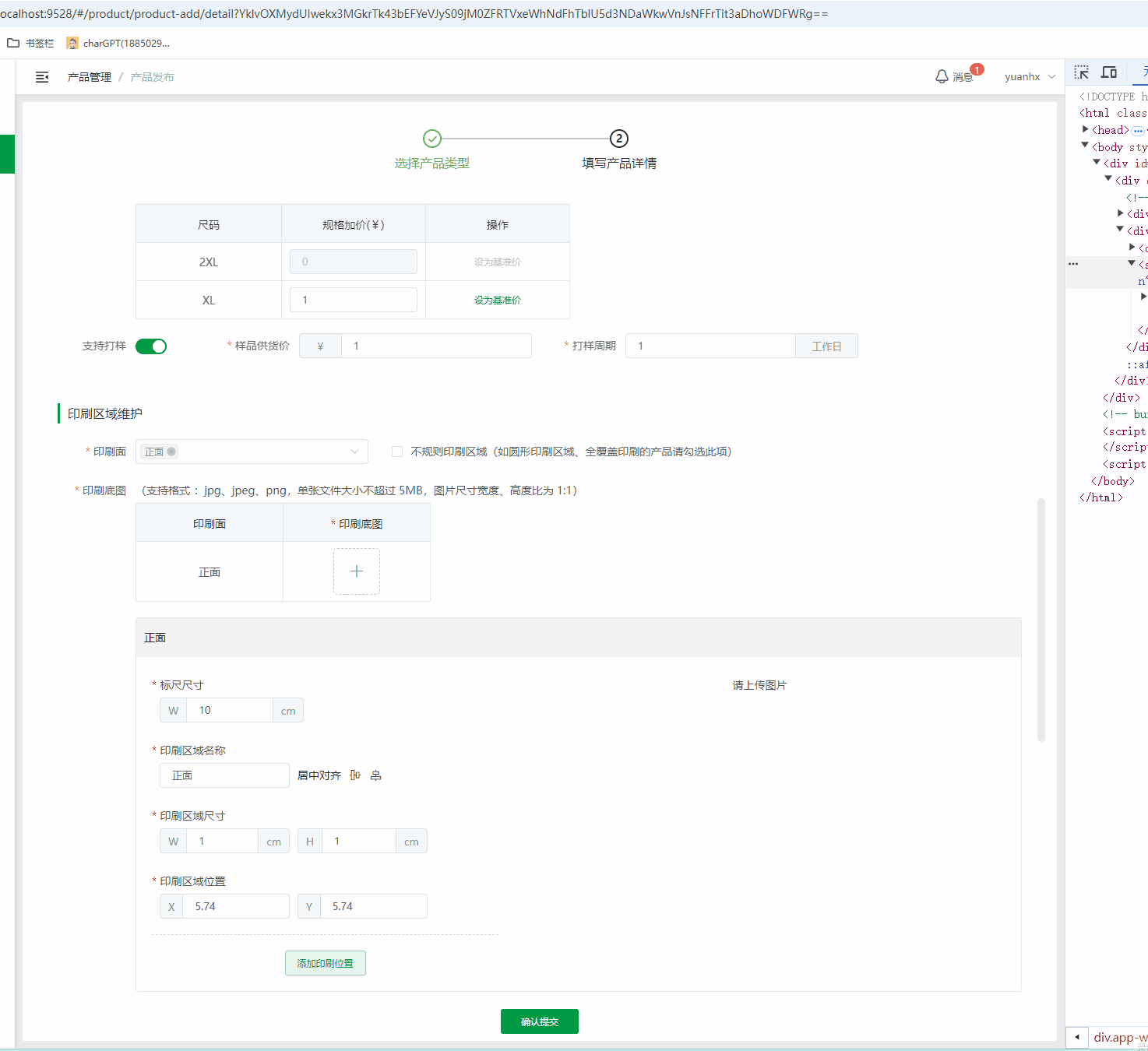Click the 正面 cell in 印刷底图 table
This screenshot has height=1051, width=1148.
[210, 571]
